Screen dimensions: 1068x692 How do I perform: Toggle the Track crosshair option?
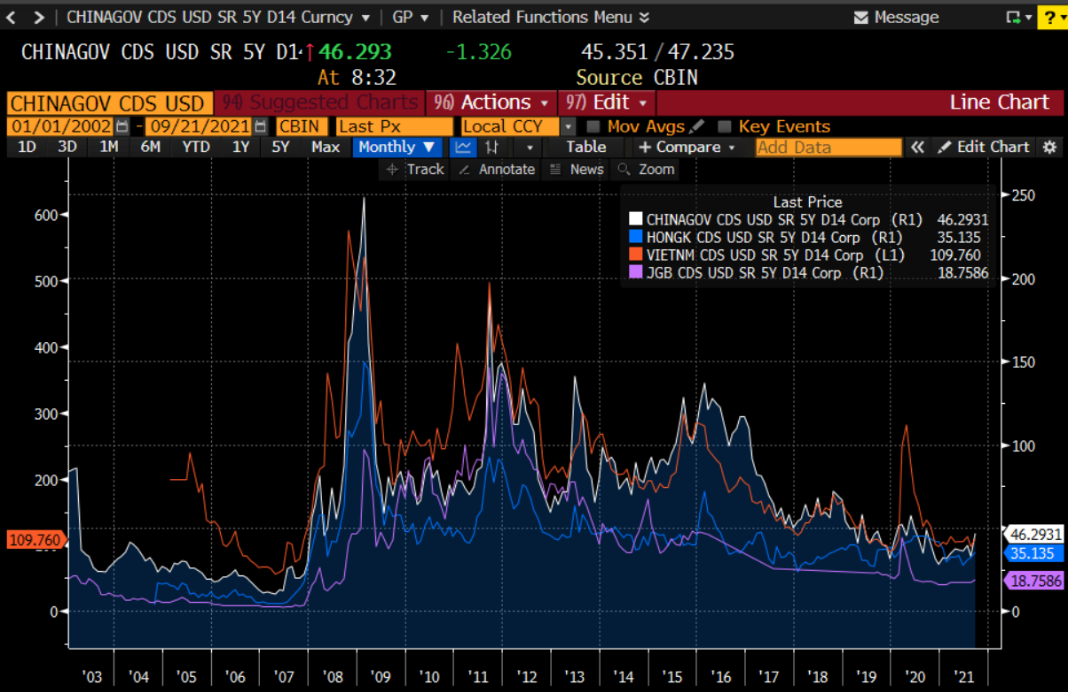coord(415,169)
